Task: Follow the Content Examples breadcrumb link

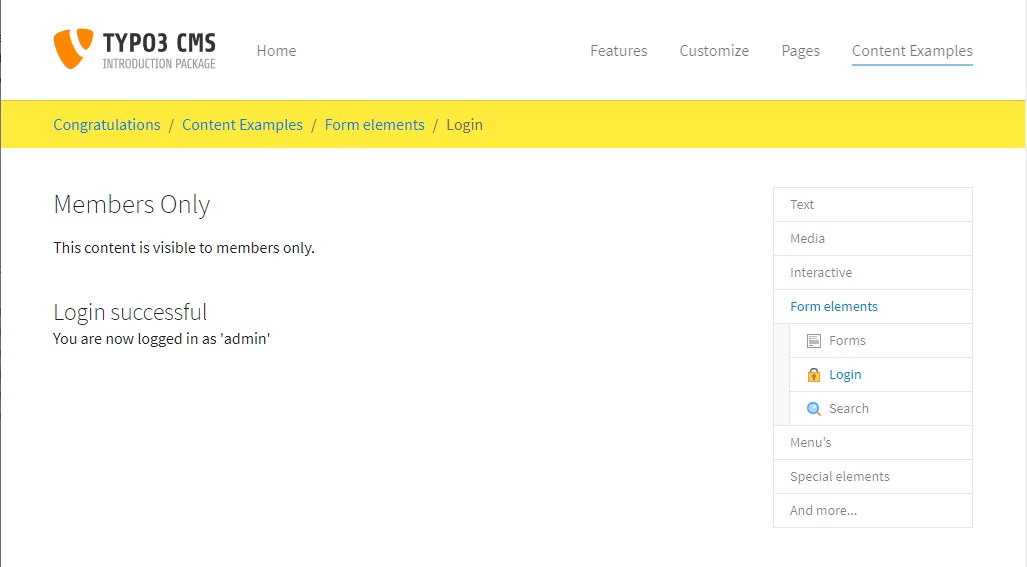Action: 242,124
